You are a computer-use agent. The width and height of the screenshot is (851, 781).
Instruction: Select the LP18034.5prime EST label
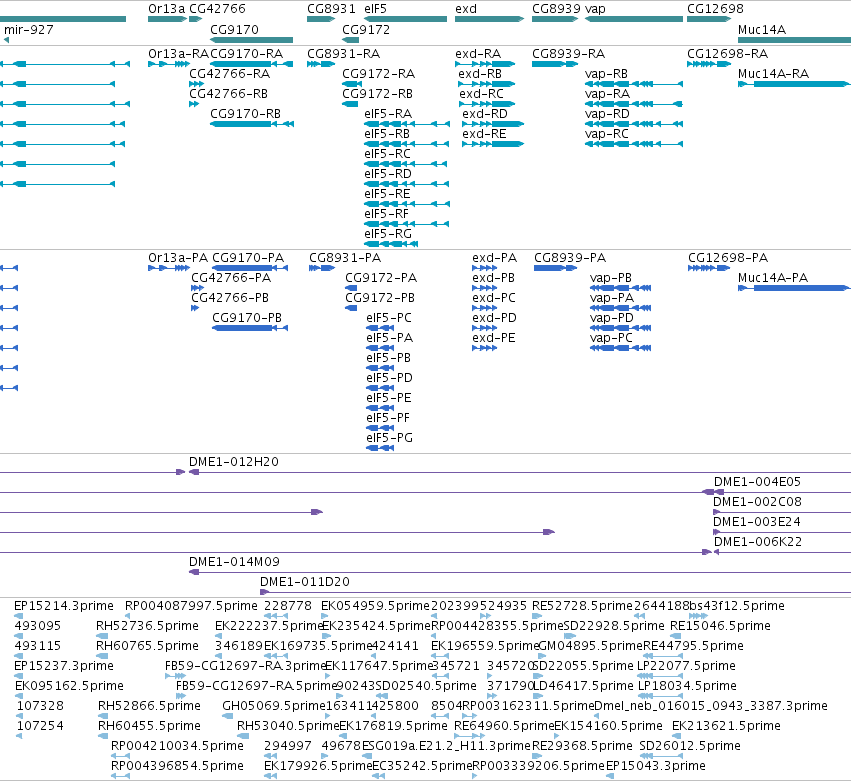click(x=687, y=686)
